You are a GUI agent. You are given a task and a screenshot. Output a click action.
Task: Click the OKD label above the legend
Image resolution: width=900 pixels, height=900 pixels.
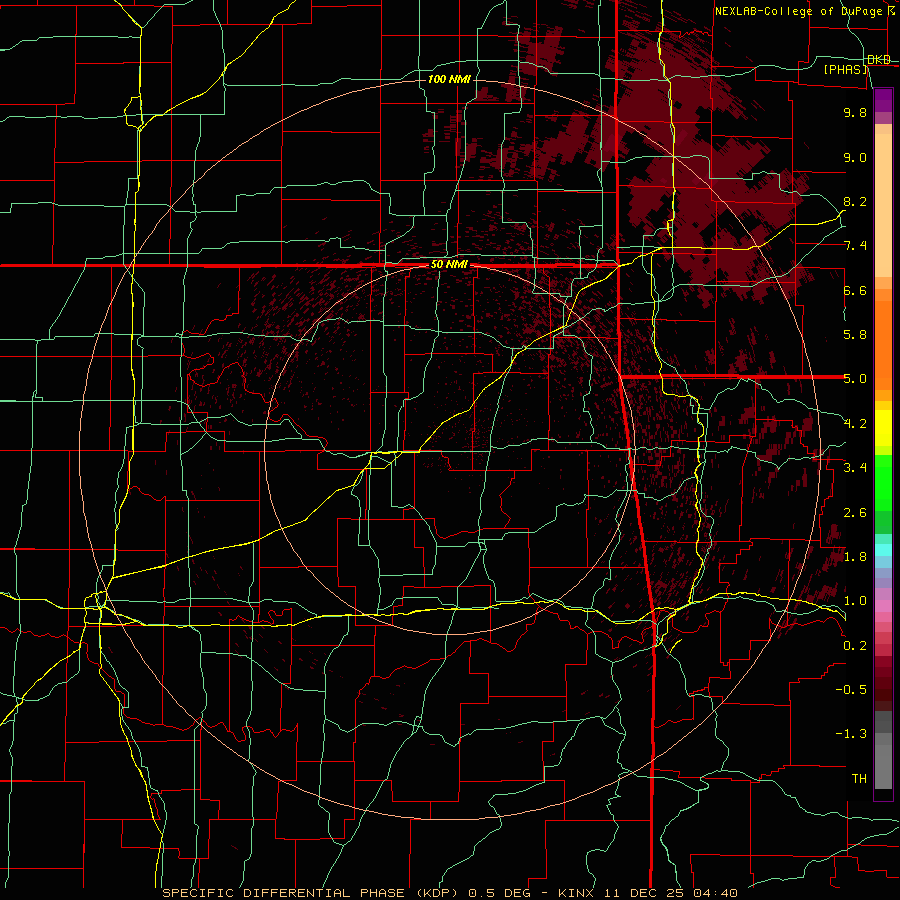[879, 60]
